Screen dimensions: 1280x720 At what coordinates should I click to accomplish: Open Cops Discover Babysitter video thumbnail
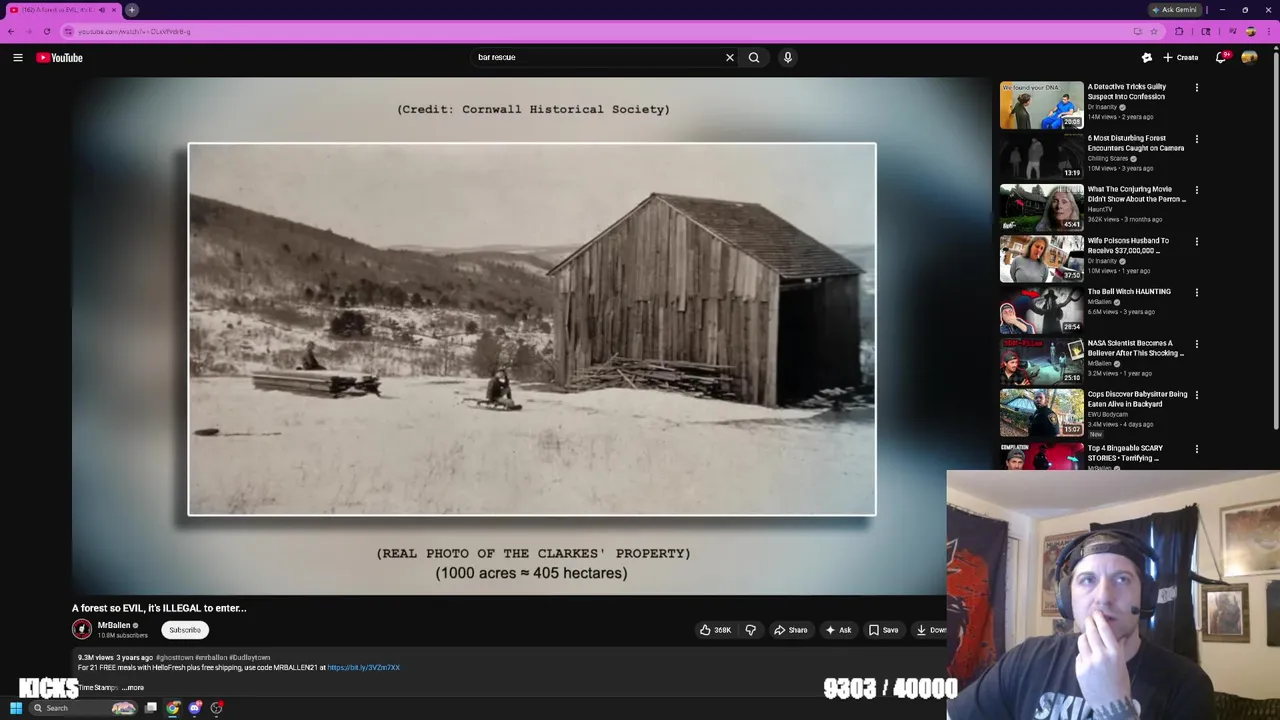(1041, 413)
